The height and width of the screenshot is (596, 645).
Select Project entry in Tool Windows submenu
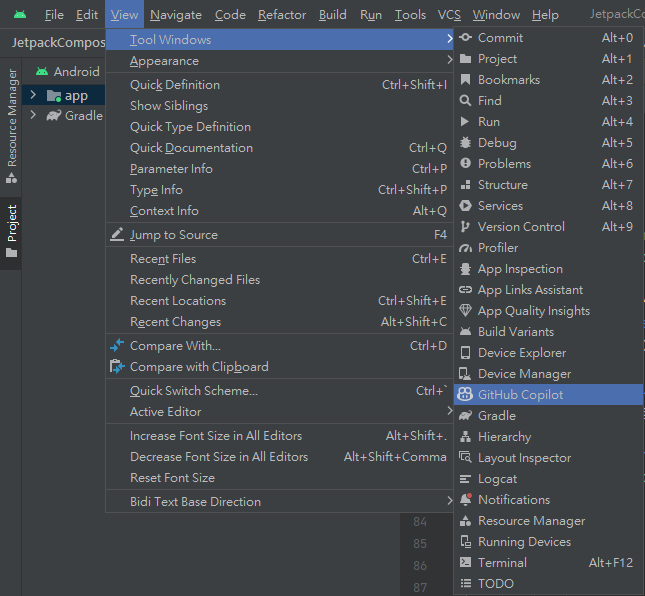point(548,59)
